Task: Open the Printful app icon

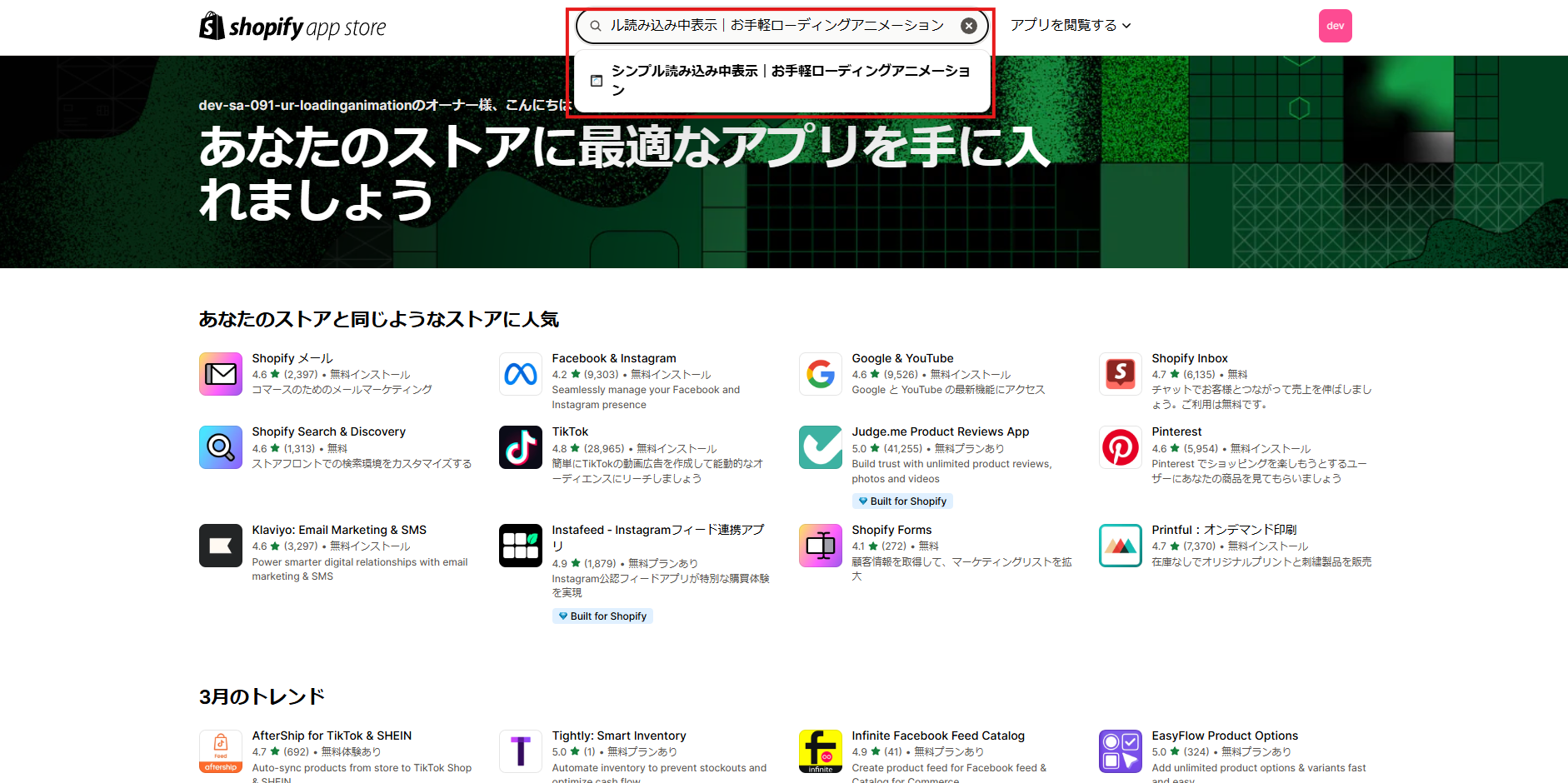Action: point(1120,546)
